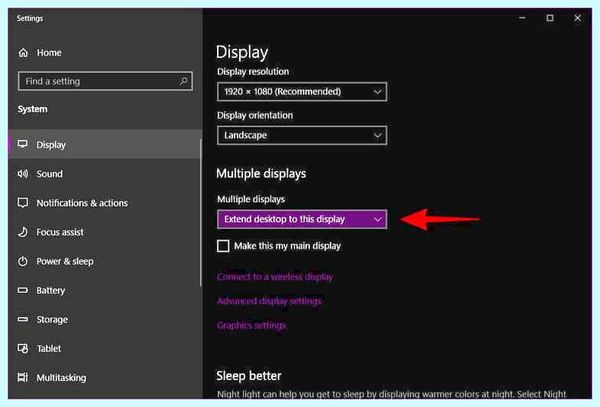Click the Sleep better heading
The height and width of the screenshot is (407, 600).
pyautogui.click(x=249, y=376)
